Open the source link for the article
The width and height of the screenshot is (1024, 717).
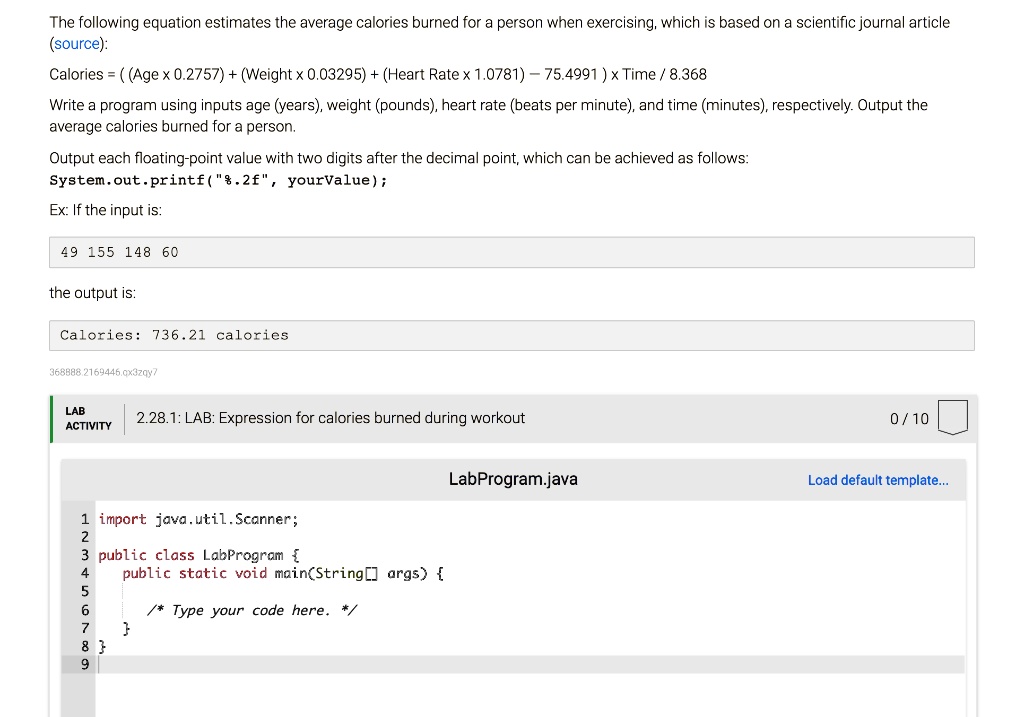pos(77,44)
